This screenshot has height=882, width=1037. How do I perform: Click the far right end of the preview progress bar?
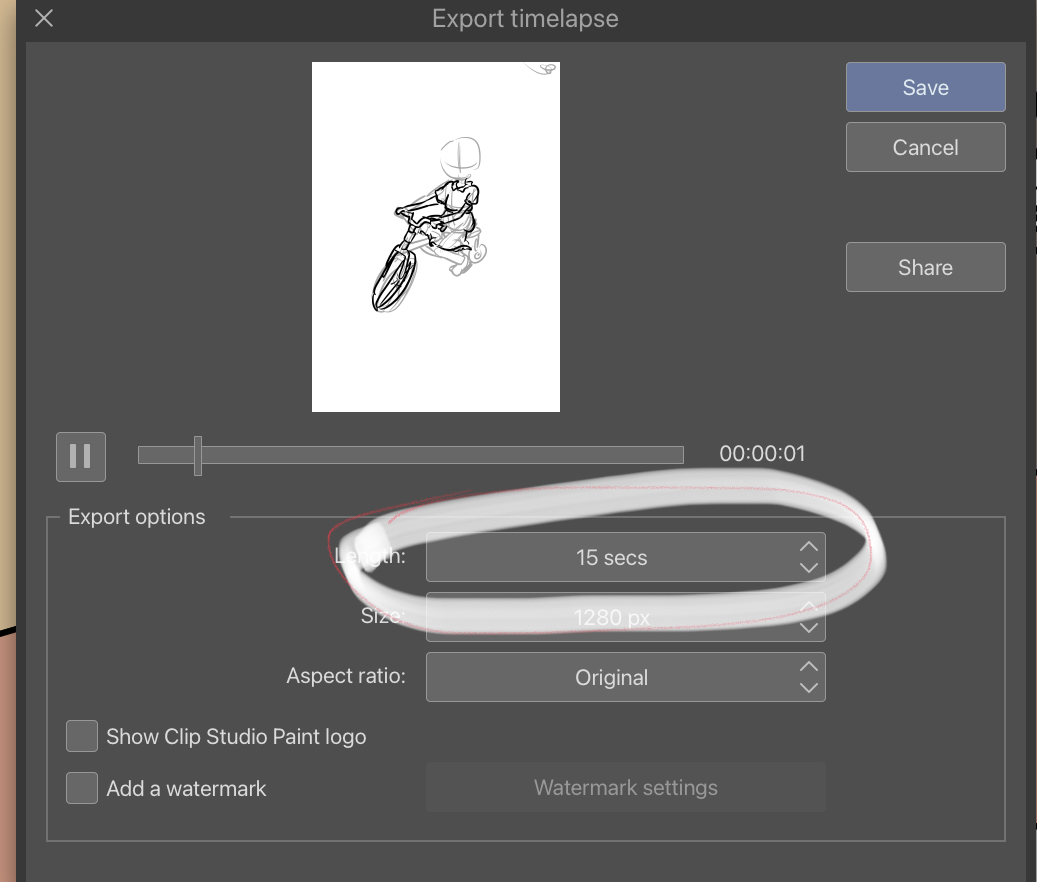[680, 456]
